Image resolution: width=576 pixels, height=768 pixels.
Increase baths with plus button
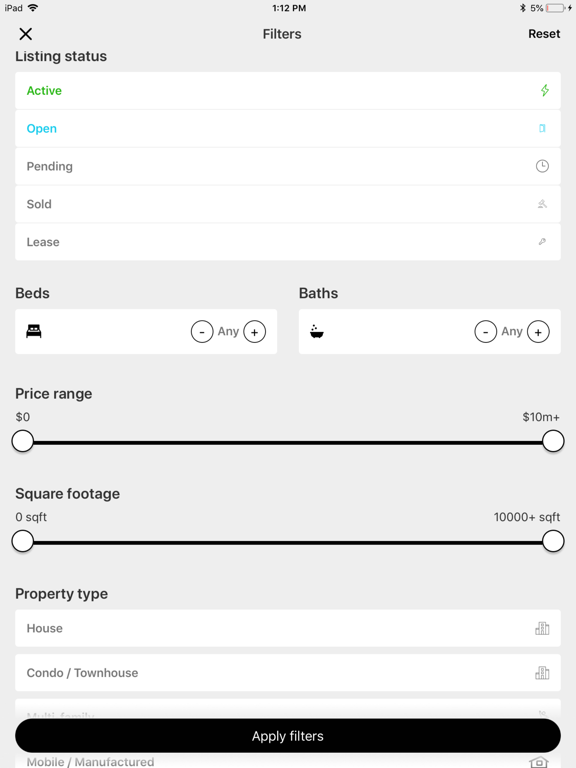tap(538, 332)
